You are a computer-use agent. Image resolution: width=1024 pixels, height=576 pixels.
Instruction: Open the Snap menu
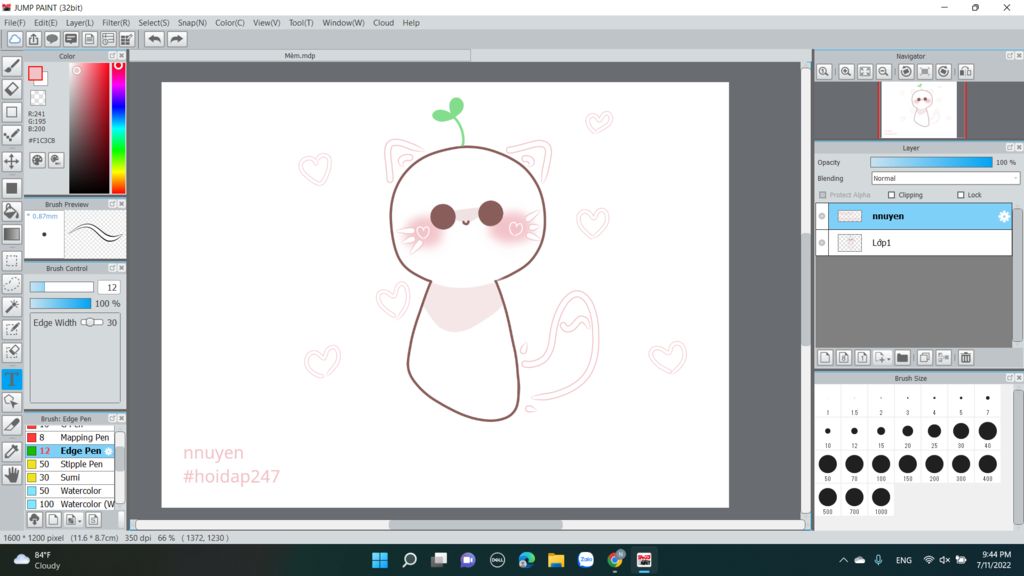coord(192,23)
